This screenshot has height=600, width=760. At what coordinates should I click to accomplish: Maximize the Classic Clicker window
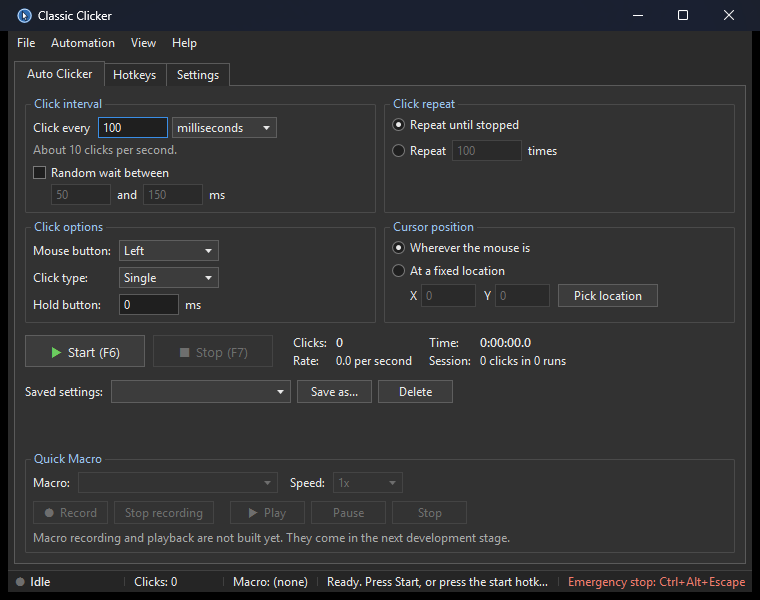pos(682,15)
